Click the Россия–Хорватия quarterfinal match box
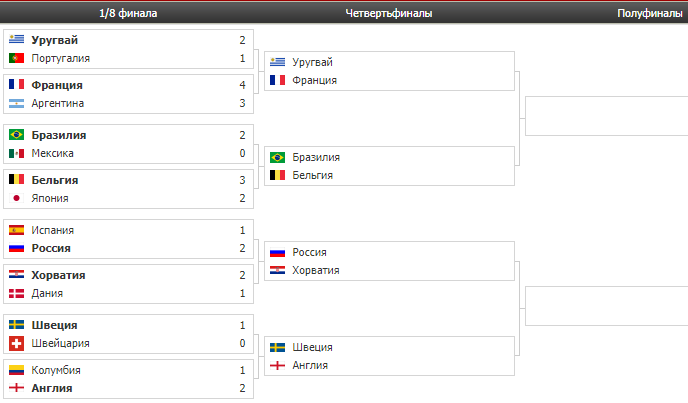The height and width of the screenshot is (403, 688). click(x=389, y=261)
